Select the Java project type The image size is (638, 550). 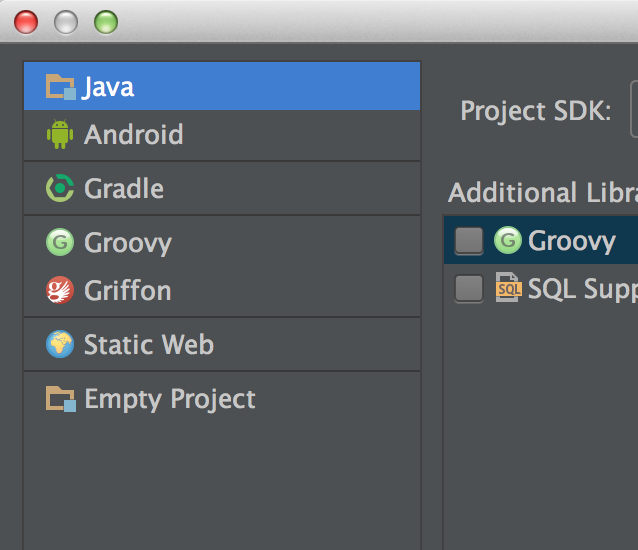[222, 86]
